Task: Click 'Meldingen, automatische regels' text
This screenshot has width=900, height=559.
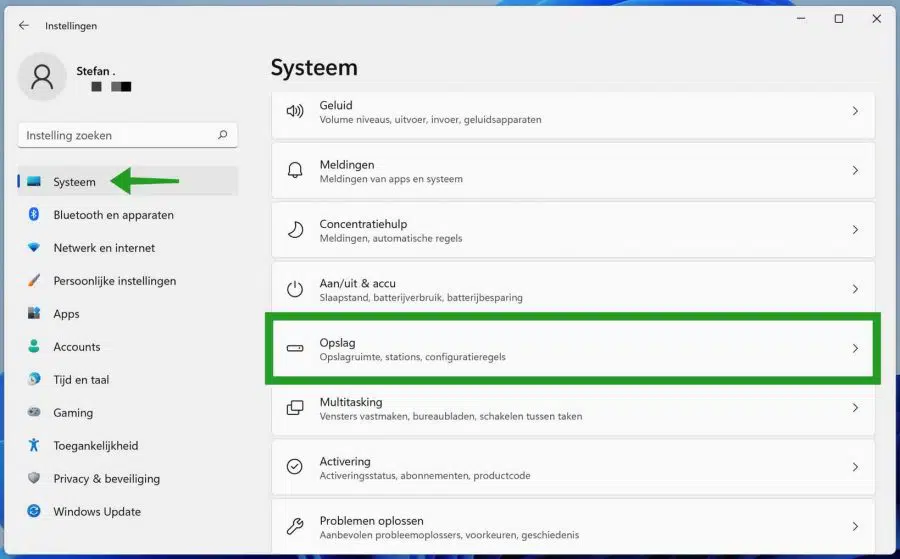Action: click(391, 238)
